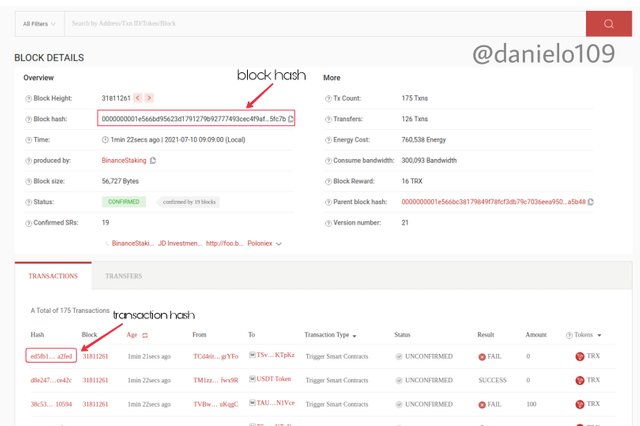Expand the confirmed SRs list chevron
The height and width of the screenshot is (426, 640).
pyautogui.click(x=279, y=244)
